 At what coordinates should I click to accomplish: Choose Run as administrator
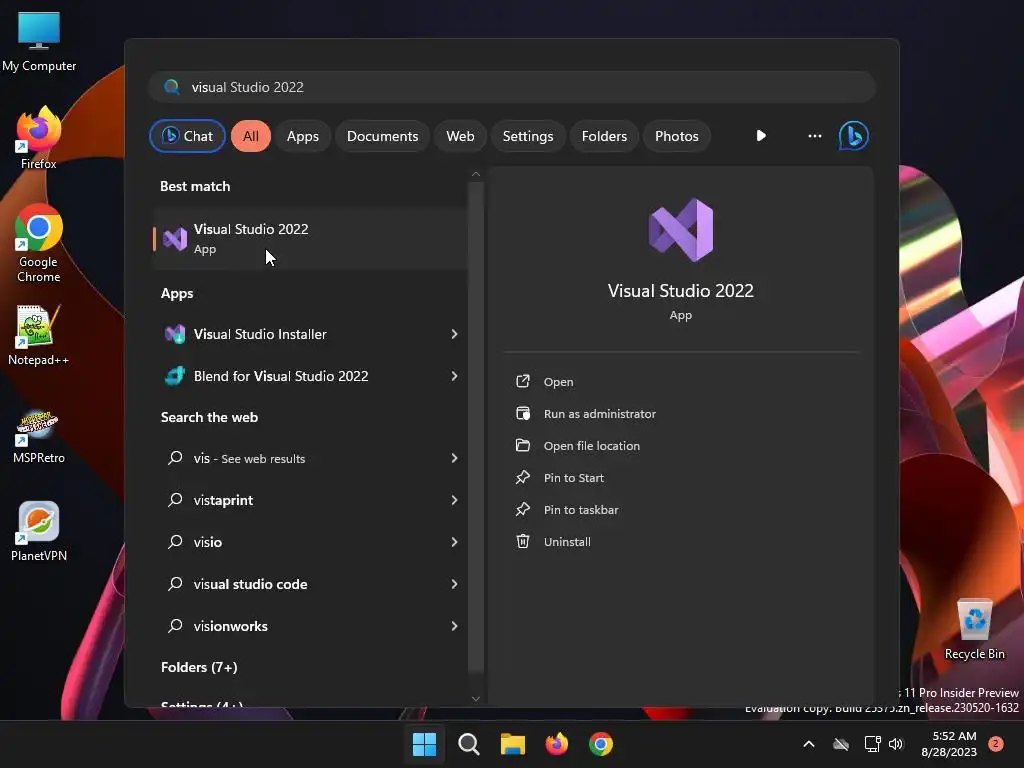pyautogui.click(x=600, y=413)
